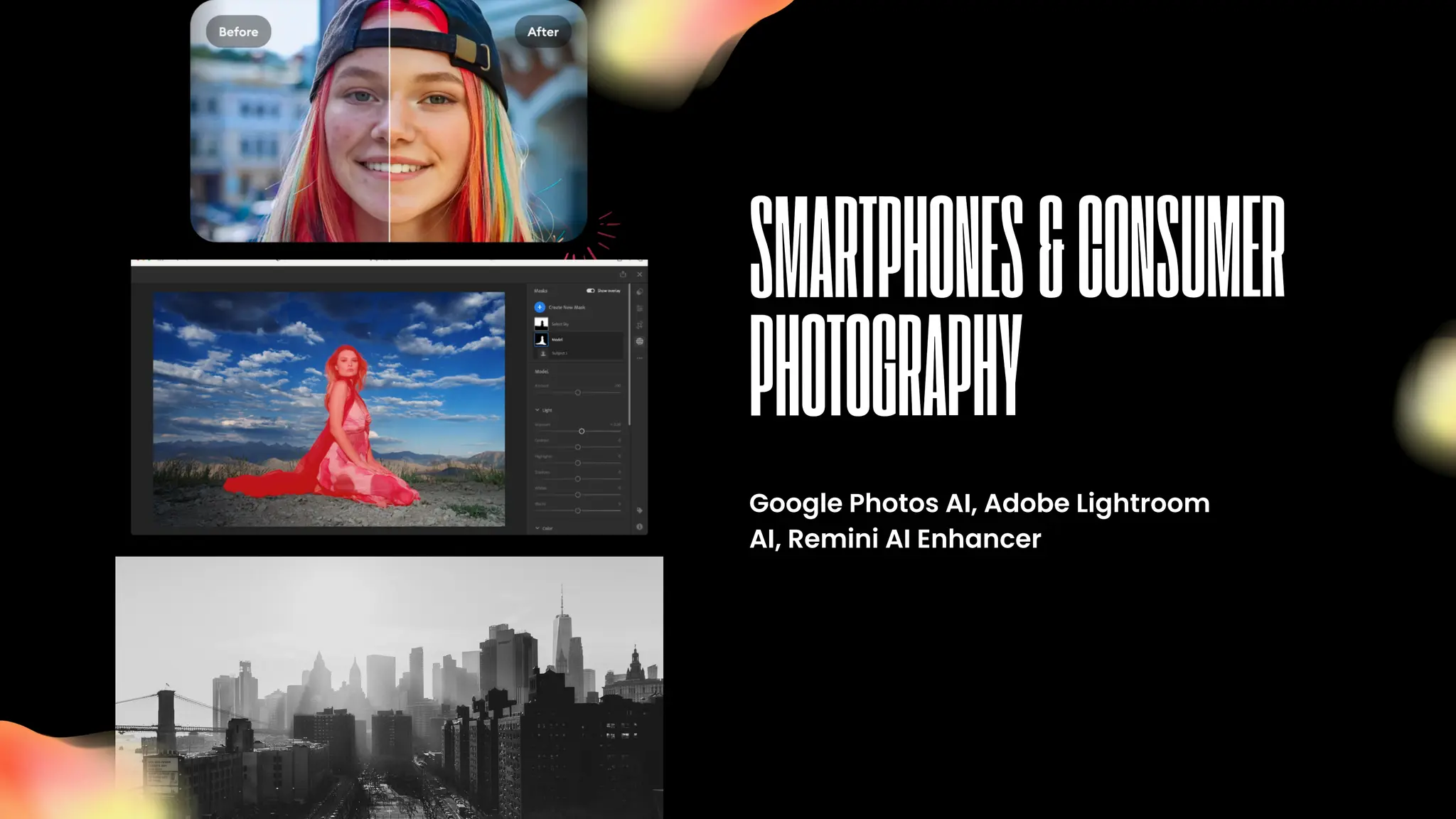Click the After label on the portrait

[542, 32]
